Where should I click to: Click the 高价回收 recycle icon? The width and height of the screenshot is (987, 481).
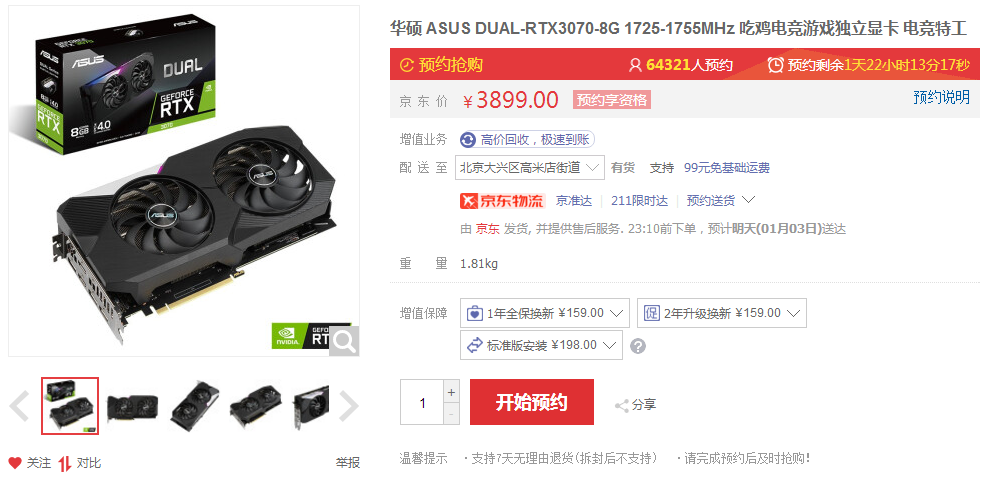(x=468, y=140)
